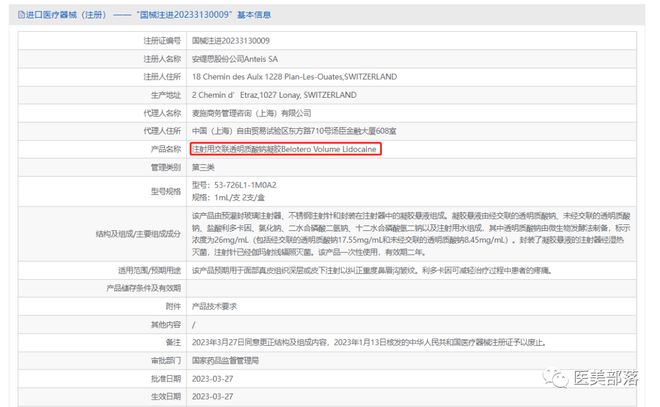Image resolution: width=660 pixels, height=407 pixels.
Task: Select the 注册证编号 label cell
Action: point(162,41)
